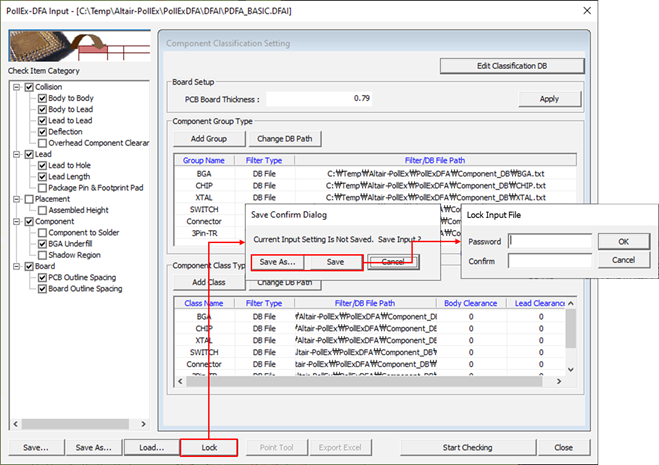Image resolution: width=659 pixels, height=465 pixels.
Task: Collapse the Board category node
Action: click(17, 267)
